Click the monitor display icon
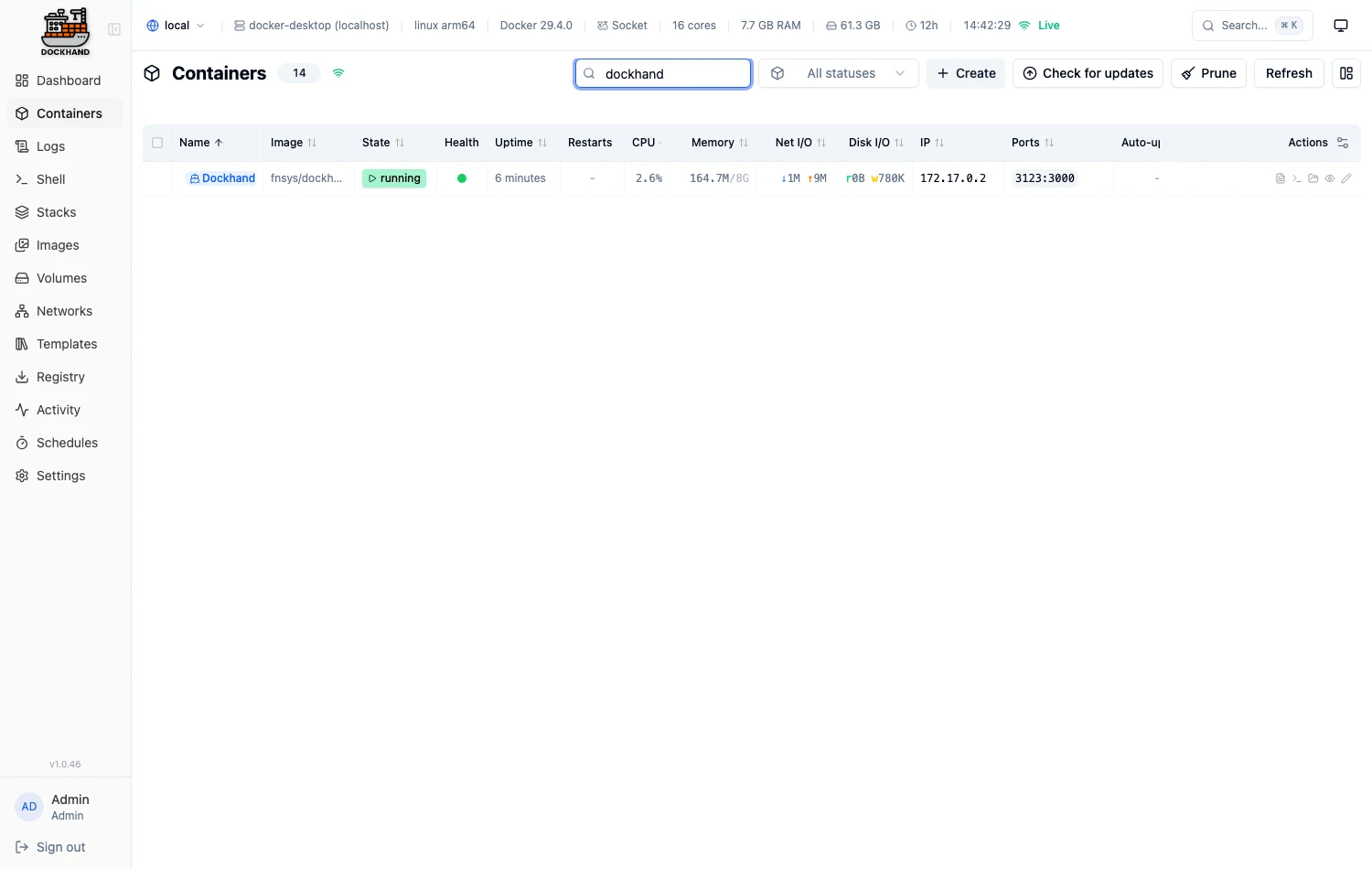 pyautogui.click(x=1341, y=26)
